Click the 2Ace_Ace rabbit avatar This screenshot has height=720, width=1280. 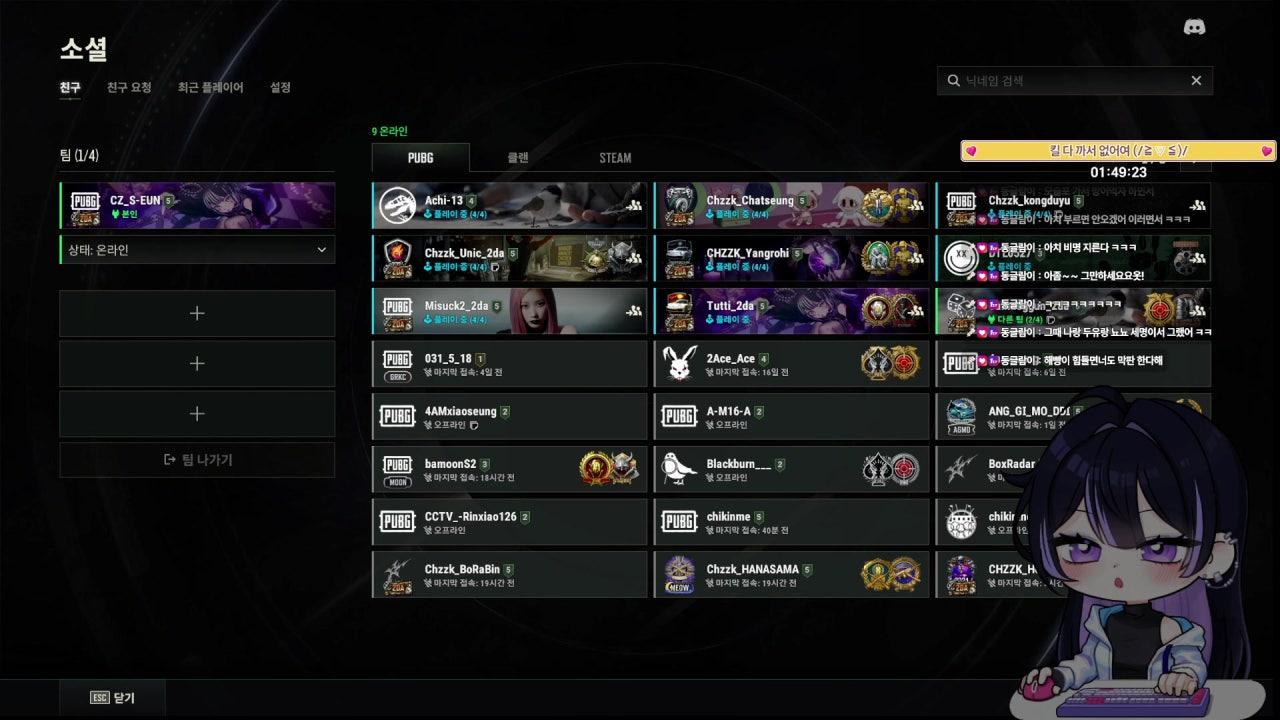coord(680,364)
